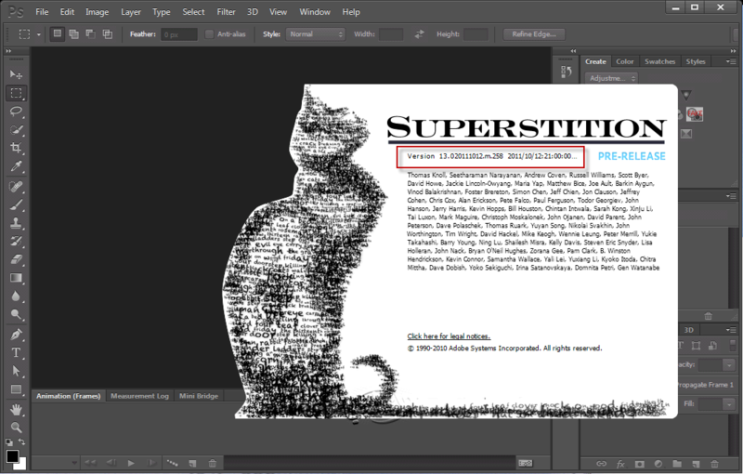The width and height of the screenshot is (743, 474).
Task: Select the Crop tool
Action: (x=16, y=148)
